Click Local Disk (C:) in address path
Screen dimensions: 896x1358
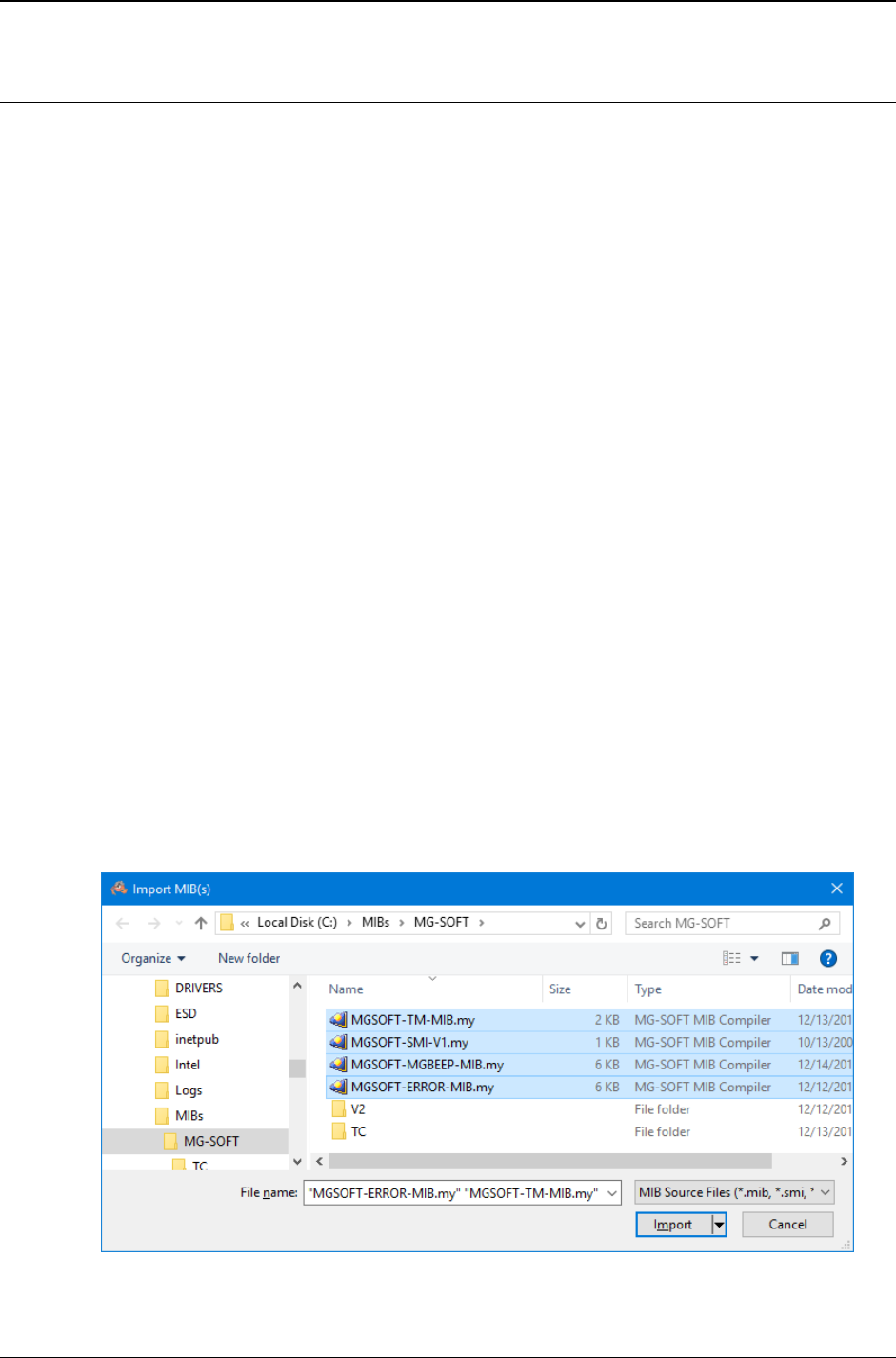297,923
